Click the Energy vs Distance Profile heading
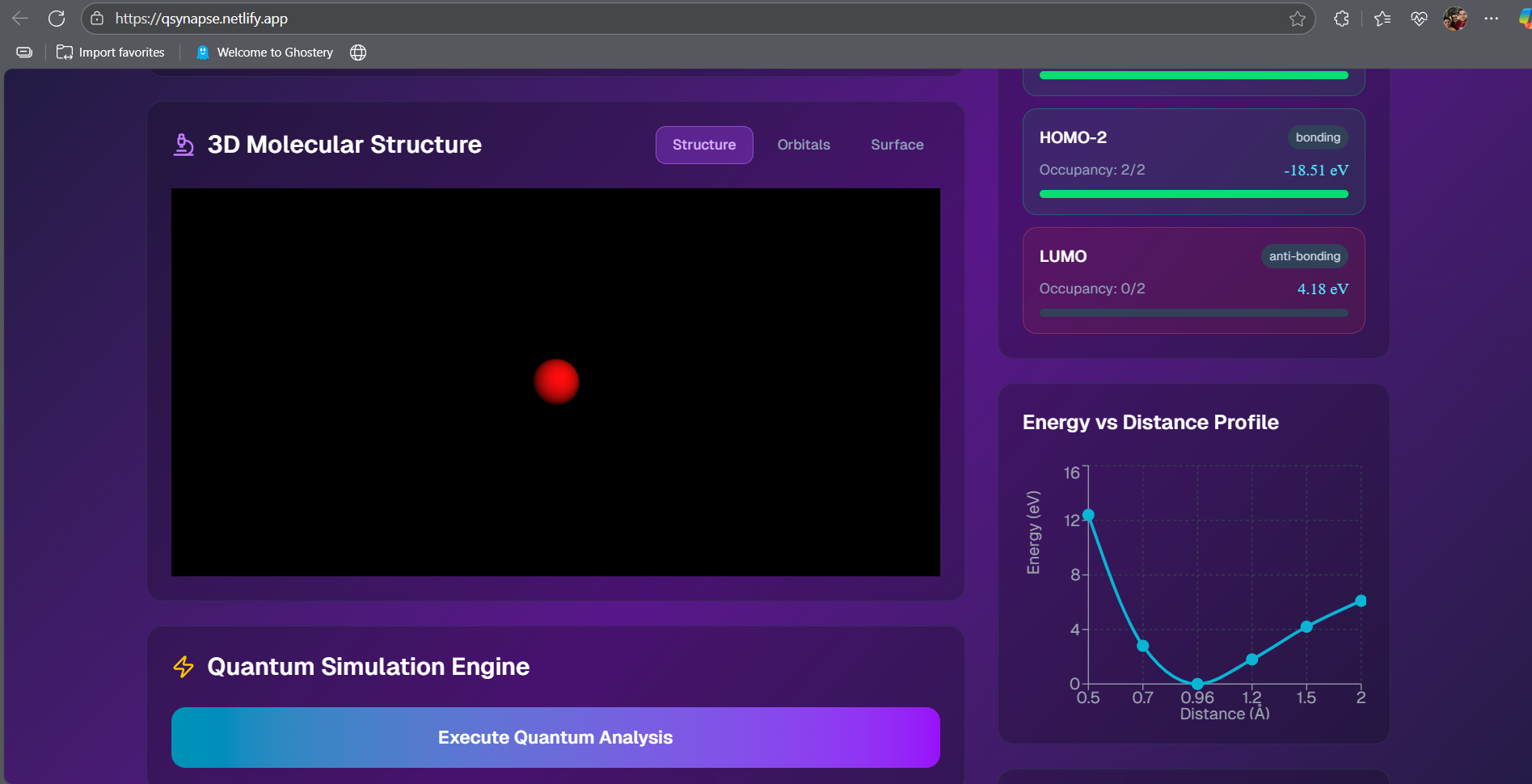Screen dimensions: 1532x784 coord(1150,423)
